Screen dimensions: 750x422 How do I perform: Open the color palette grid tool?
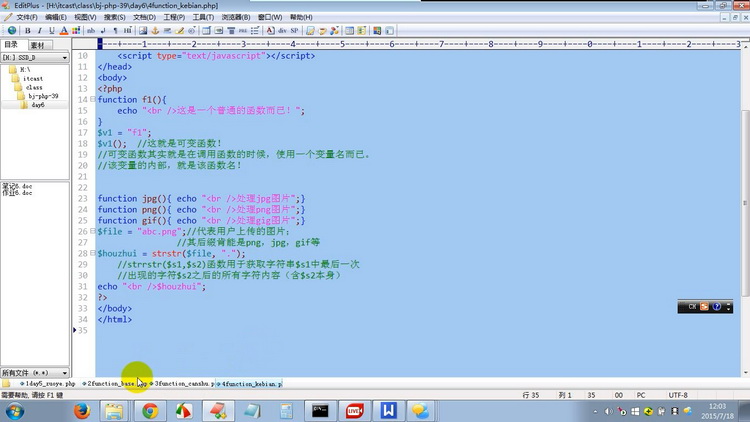coord(76,31)
